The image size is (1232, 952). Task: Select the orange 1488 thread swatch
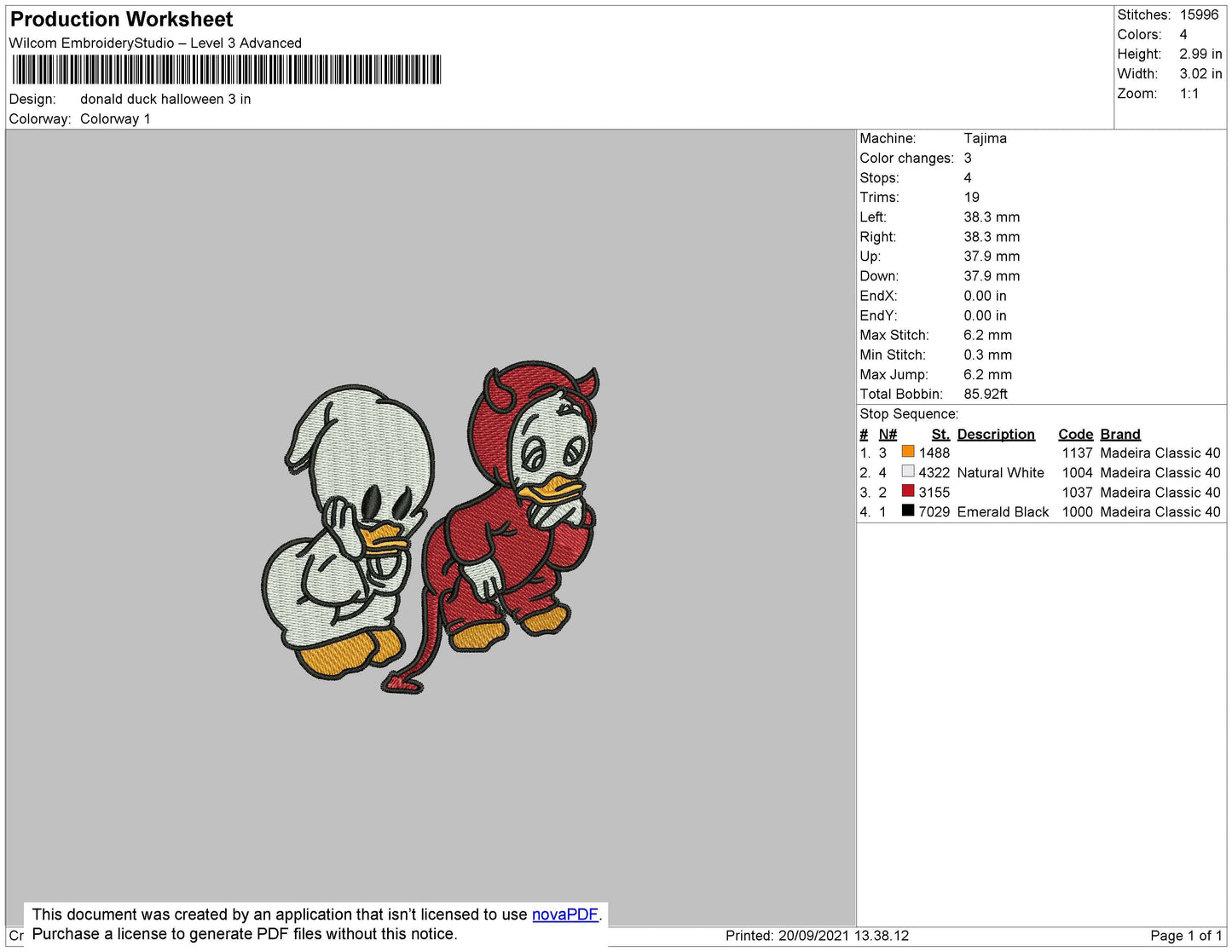click(908, 452)
